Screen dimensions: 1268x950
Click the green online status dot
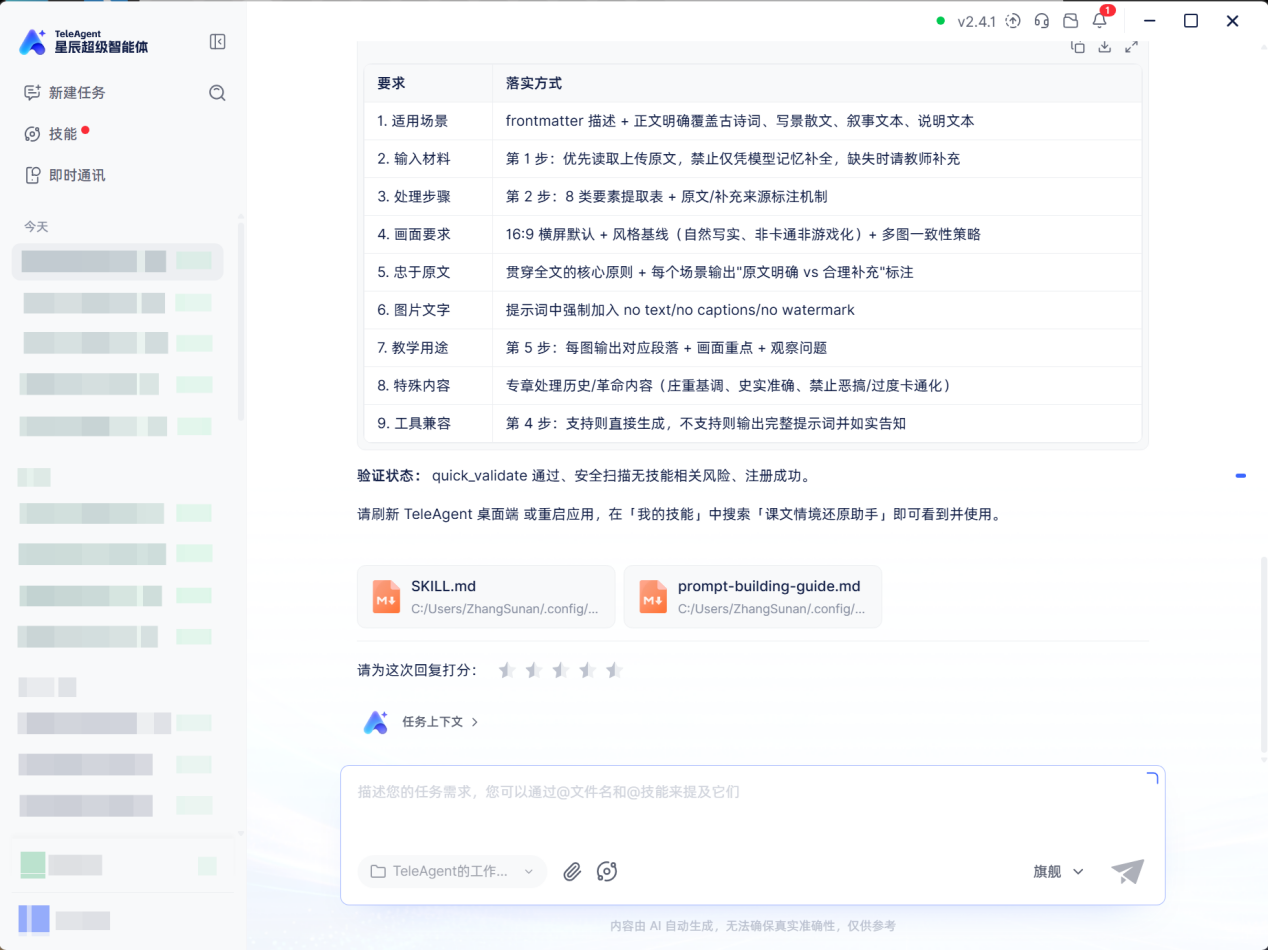click(x=940, y=21)
